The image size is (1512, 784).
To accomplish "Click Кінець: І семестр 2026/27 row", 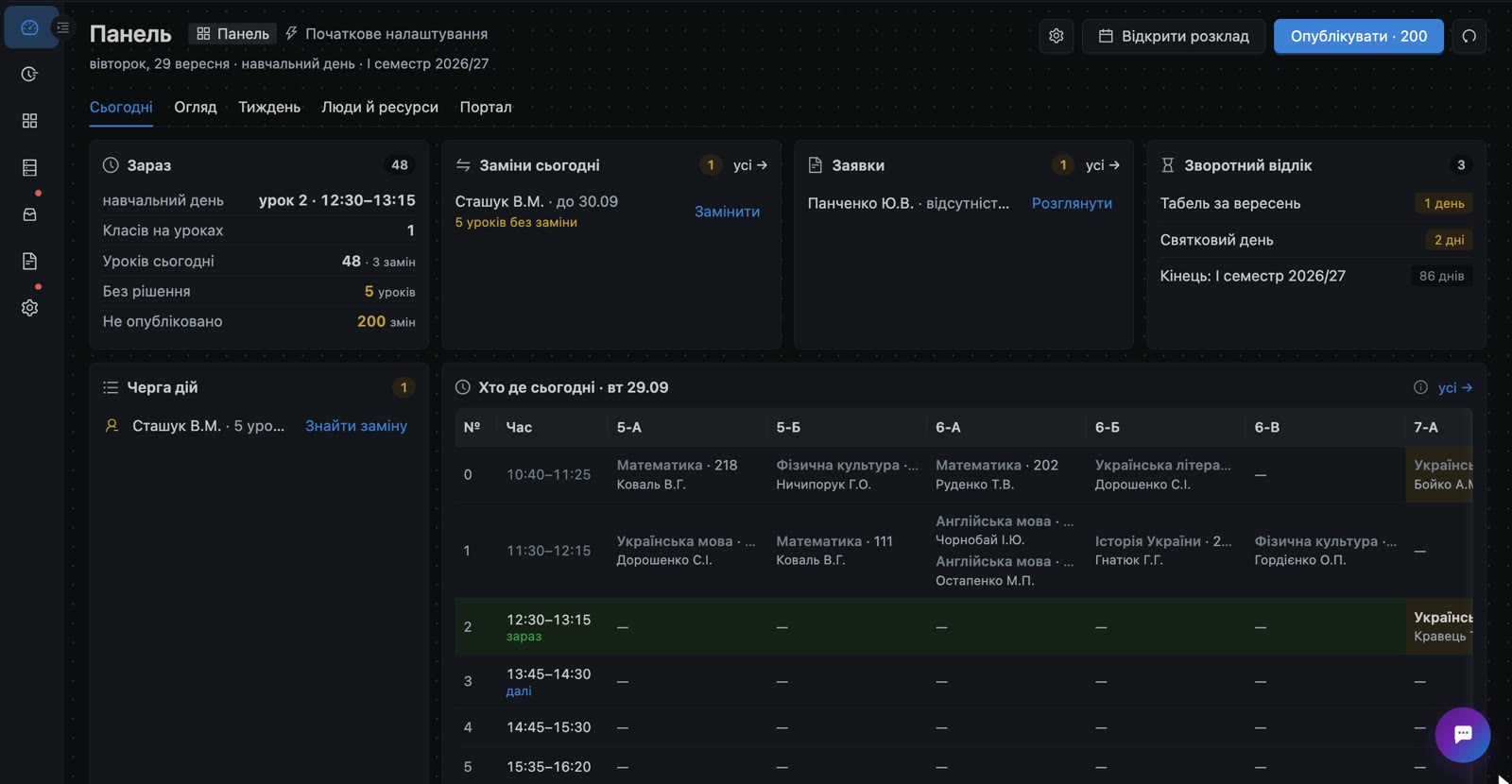I will [1316, 276].
